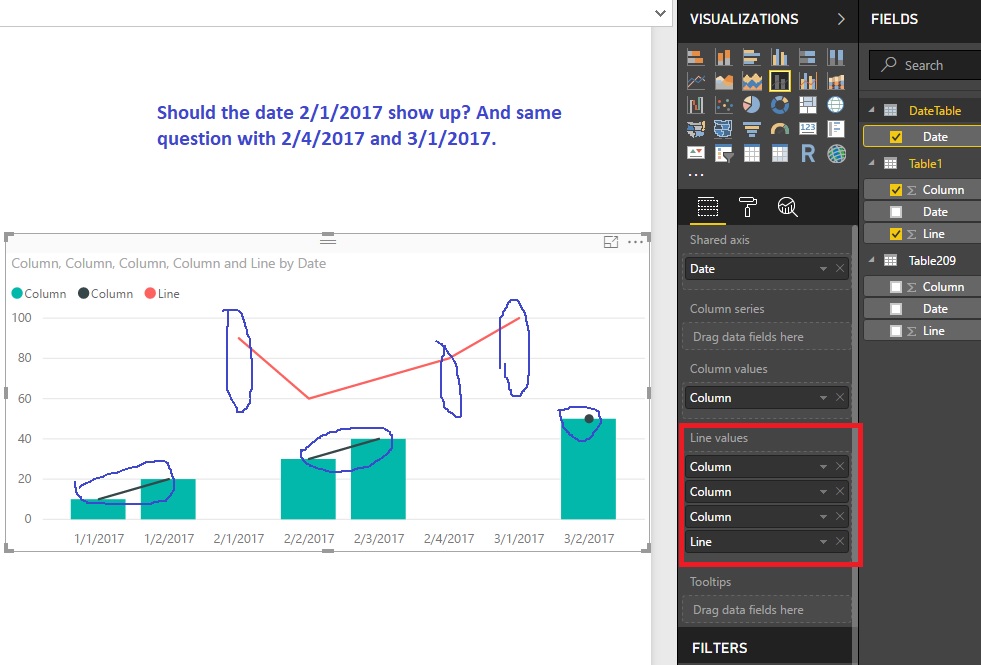Image resolution: width=981 pixels, height=665 pixels.
Task: Uncheck Line under Table1
Action: (896, 233)
